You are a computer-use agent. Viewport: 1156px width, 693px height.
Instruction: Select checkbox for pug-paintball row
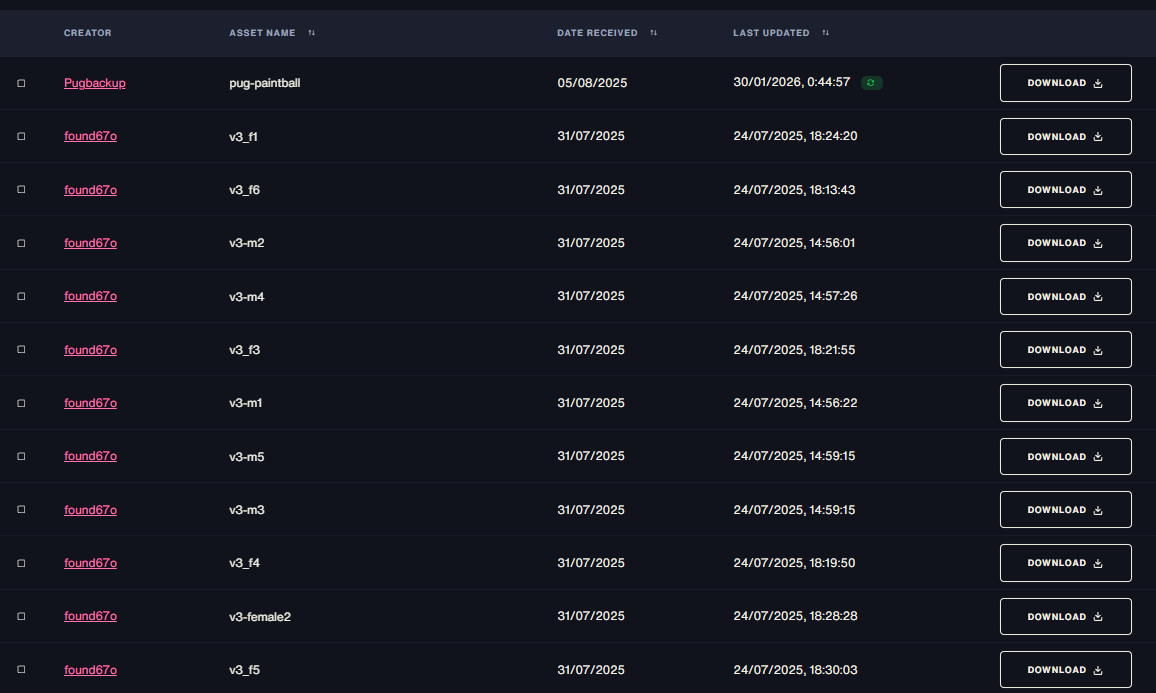pos(21,83)
